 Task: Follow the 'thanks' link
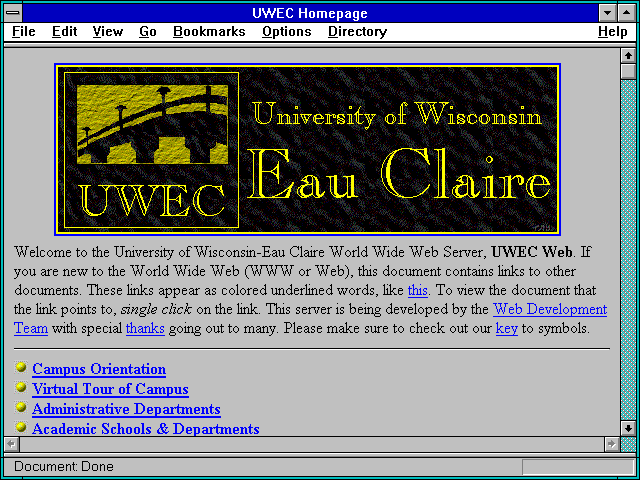145,329
